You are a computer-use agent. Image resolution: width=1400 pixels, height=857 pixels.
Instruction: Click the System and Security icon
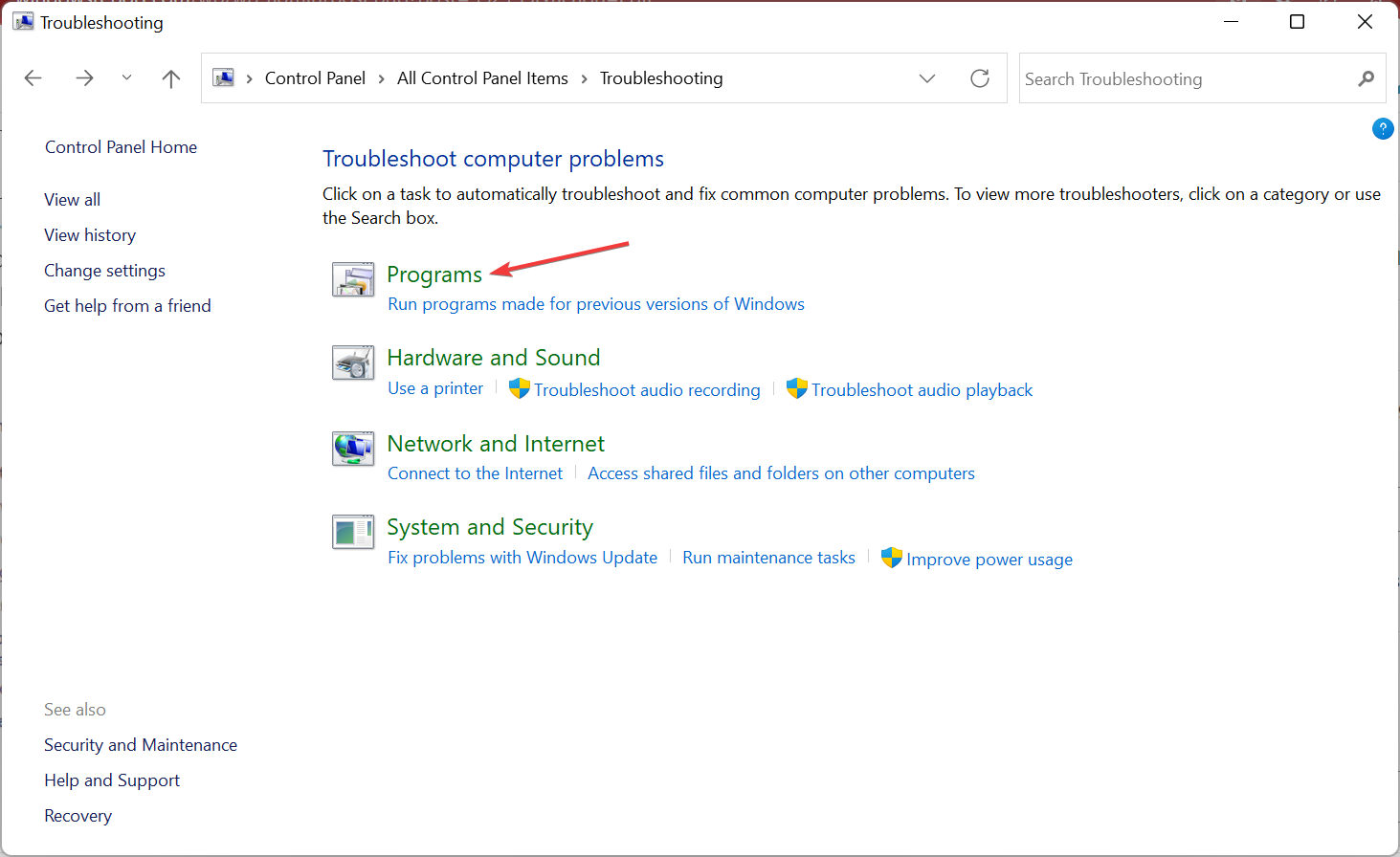353,532
